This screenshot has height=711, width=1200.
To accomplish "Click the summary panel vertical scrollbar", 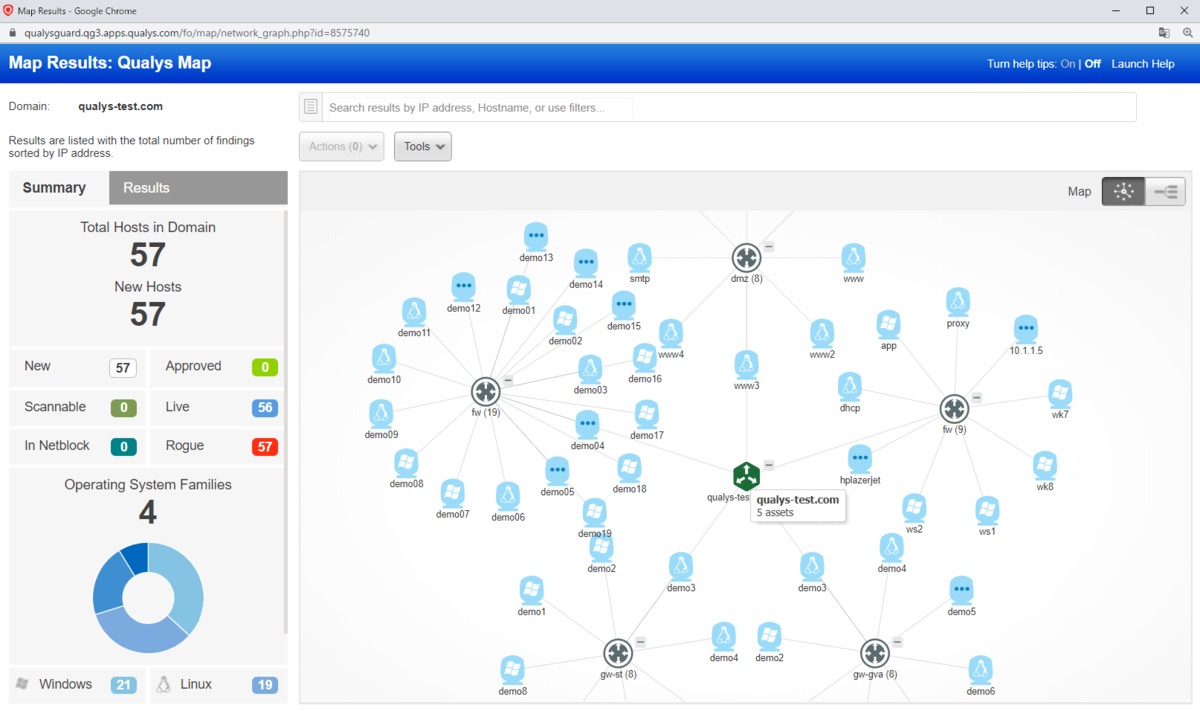I will click(x=285, y=420).
